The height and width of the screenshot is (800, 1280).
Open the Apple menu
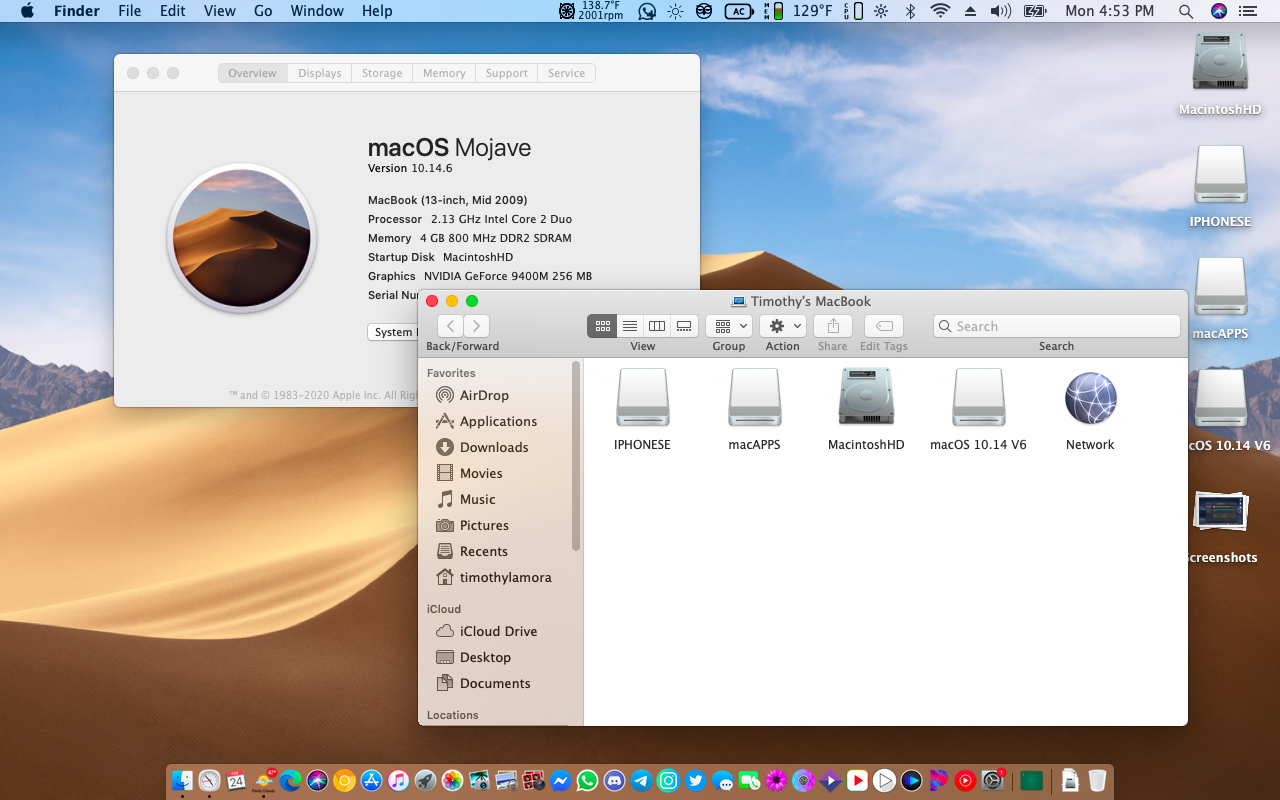pyautogui.click(x=27, y=11)
